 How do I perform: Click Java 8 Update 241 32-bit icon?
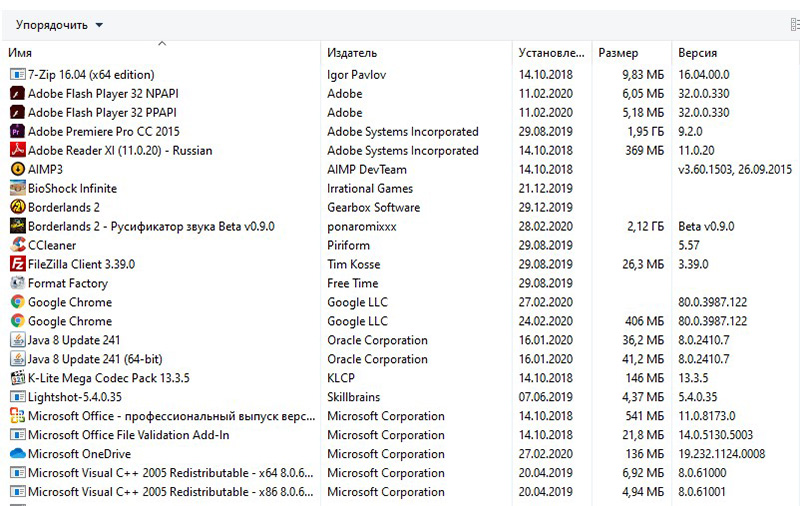tap(17, 340)
